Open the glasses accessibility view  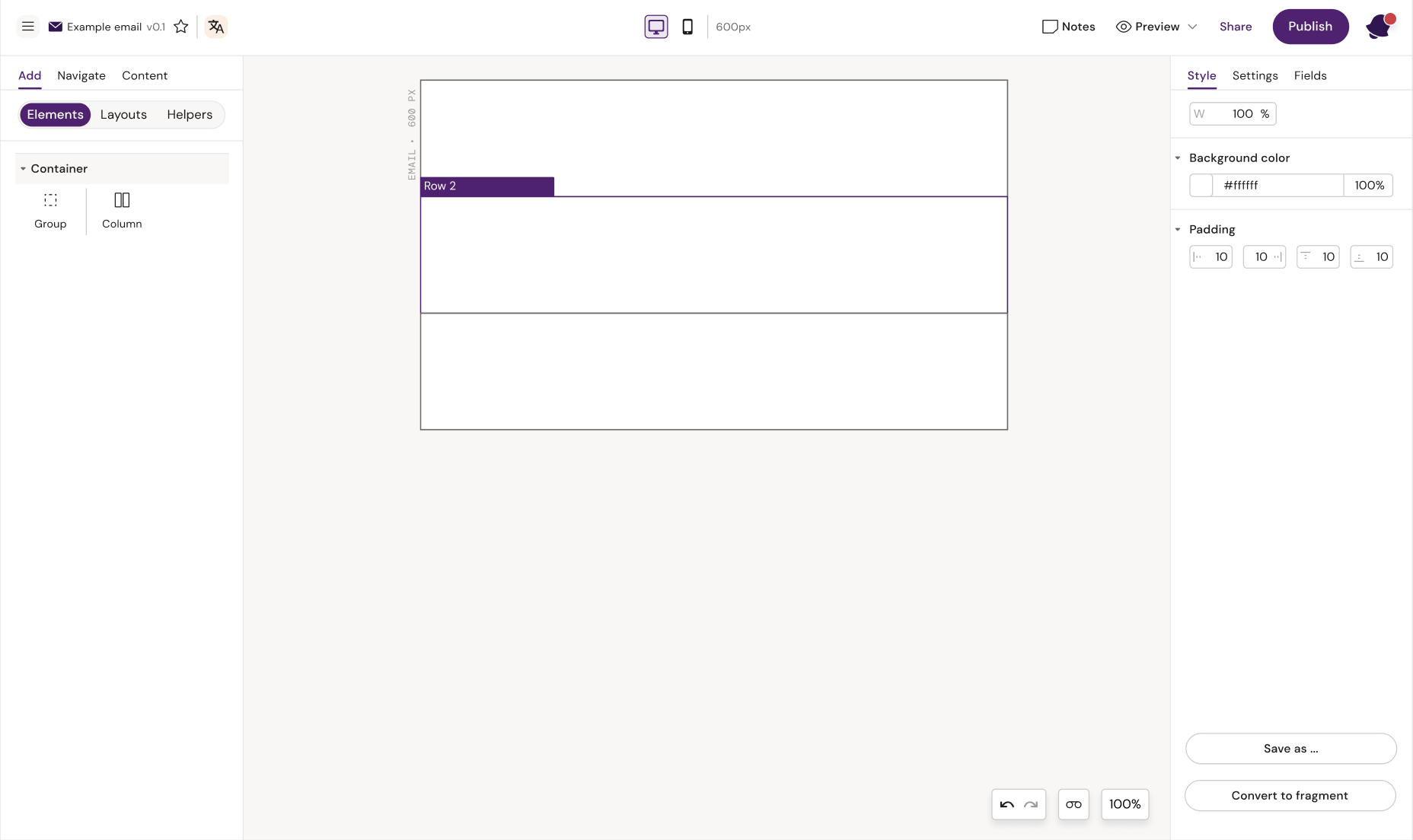click(x=1073, y=803)
